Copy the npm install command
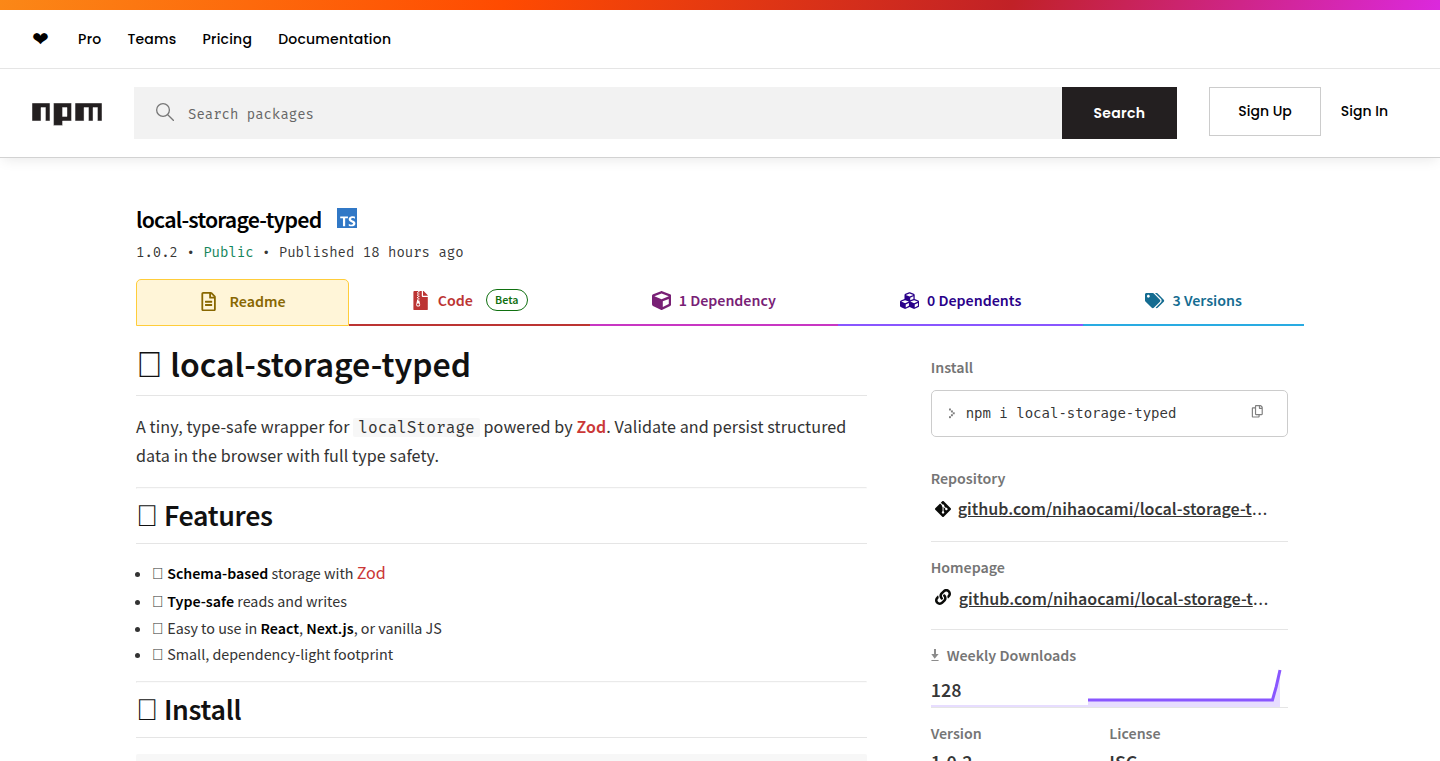Image resolution: width=1440 pixels, height=761 pixels. pyautogui.click(x=1257, y=412)
